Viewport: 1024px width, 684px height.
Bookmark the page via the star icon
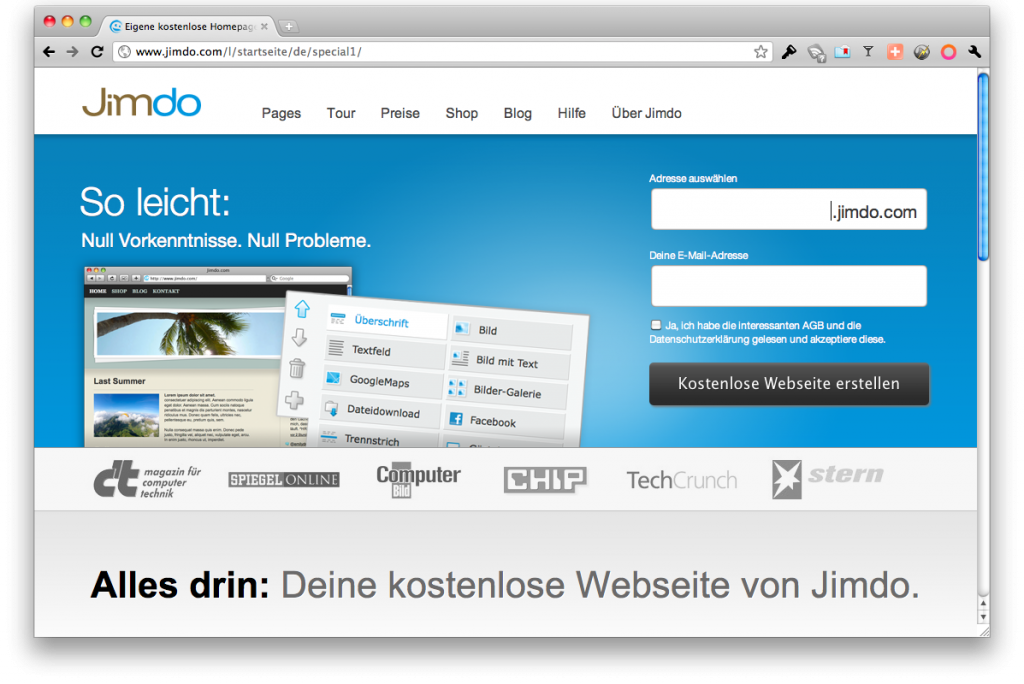(760, 51)
